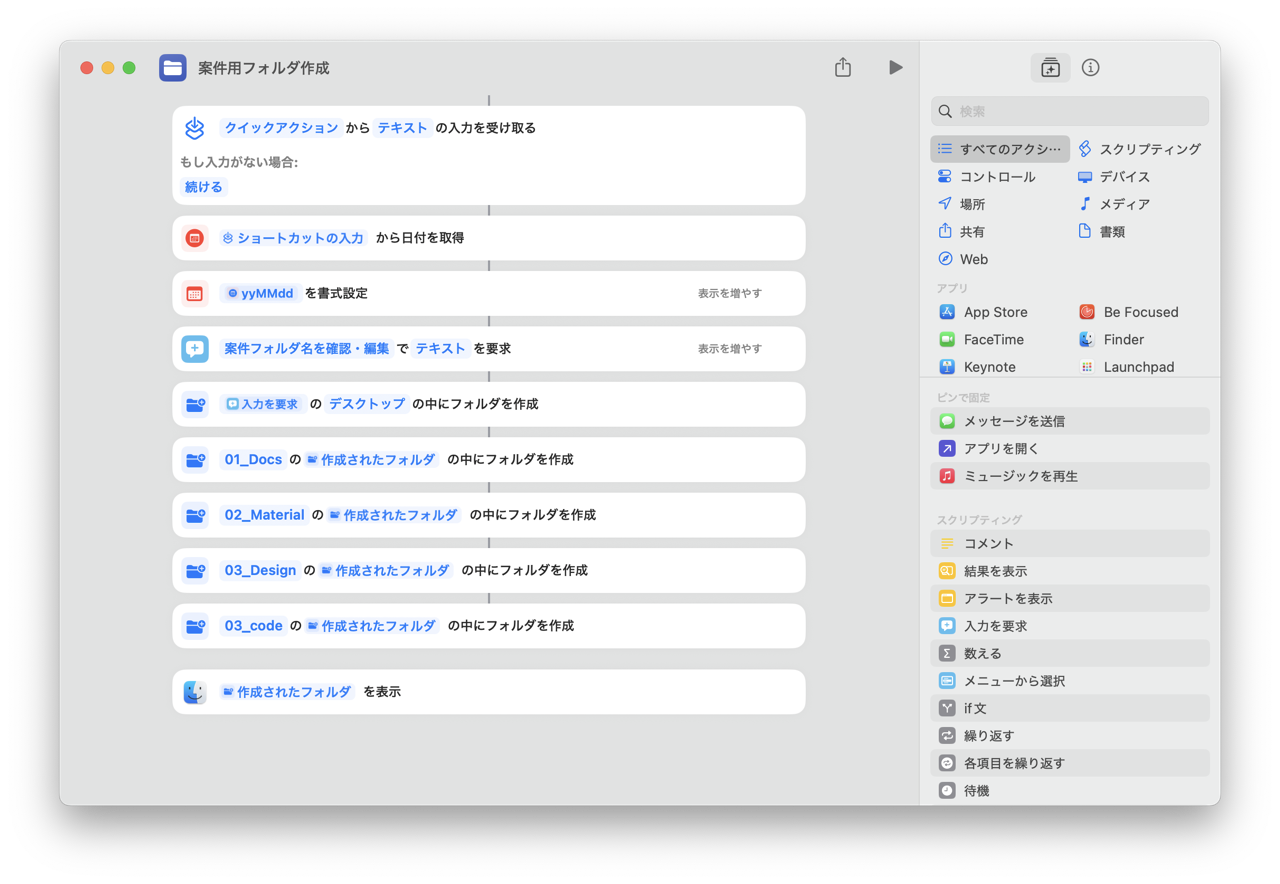Choose App Store in the apps list
This screenshot has width=1280, height=884.
point(983,312)
